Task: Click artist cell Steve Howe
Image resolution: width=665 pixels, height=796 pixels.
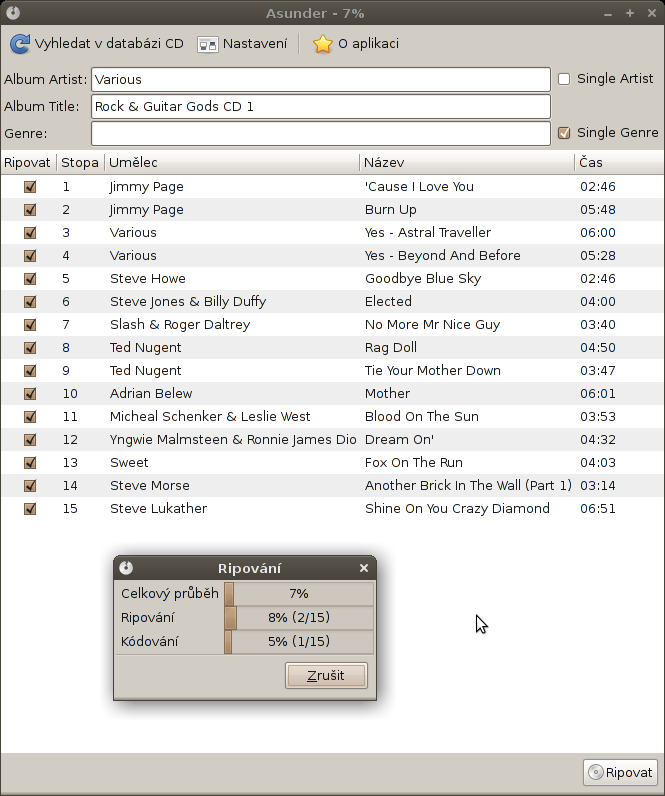Action: pyautogui.click(x=147, y=279)
